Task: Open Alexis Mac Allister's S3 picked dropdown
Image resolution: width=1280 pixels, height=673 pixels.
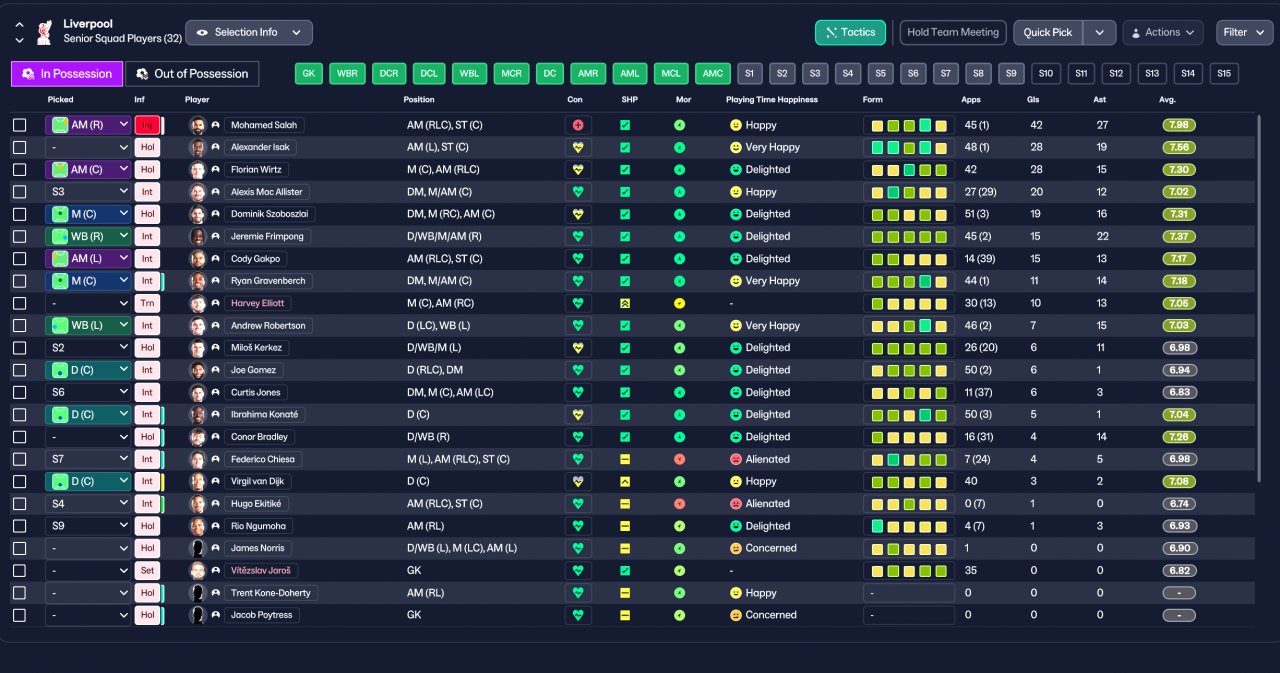Action: coord(88,192)
